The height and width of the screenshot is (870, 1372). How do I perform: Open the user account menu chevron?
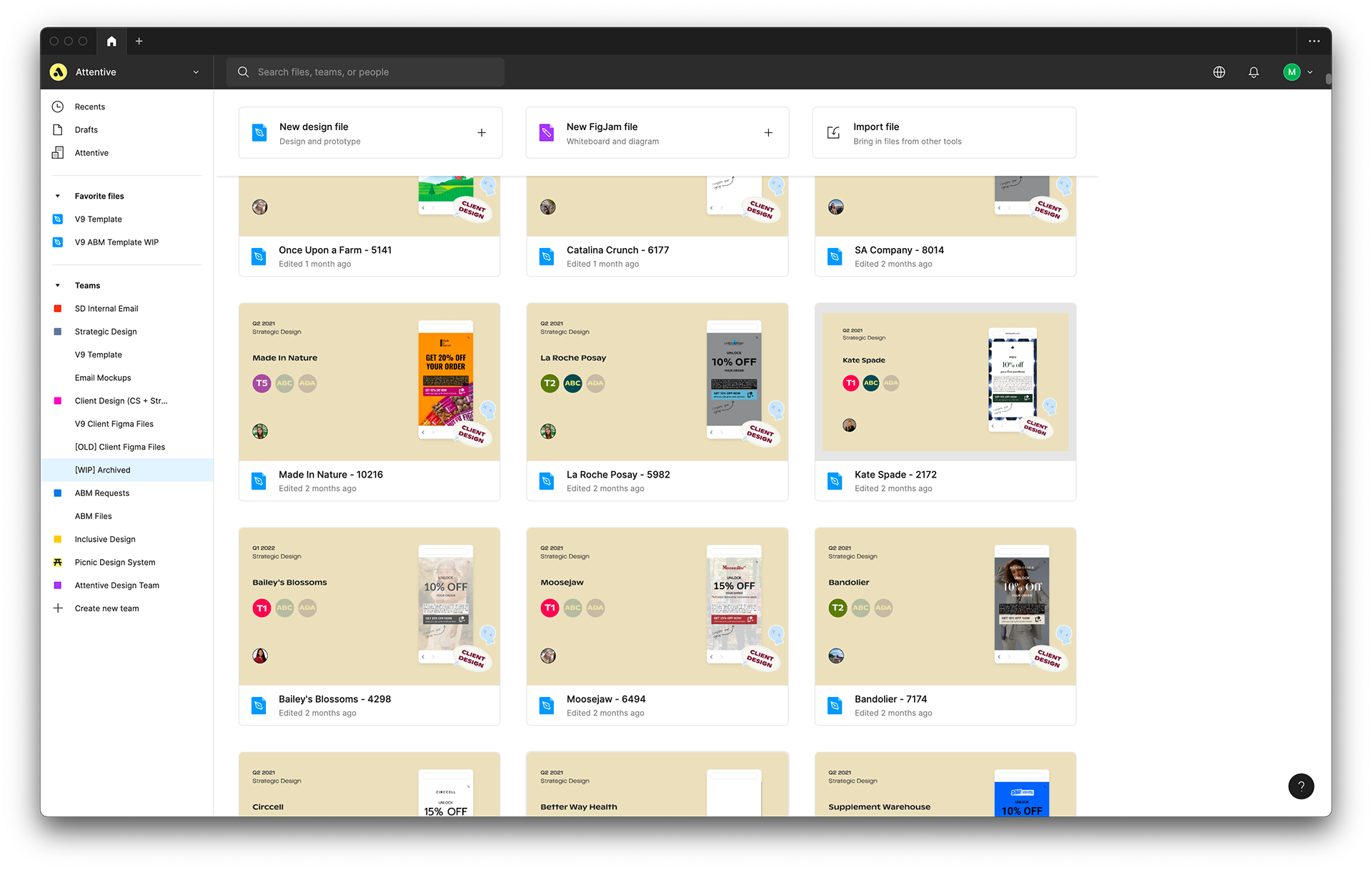click(x=1310, y=72)
